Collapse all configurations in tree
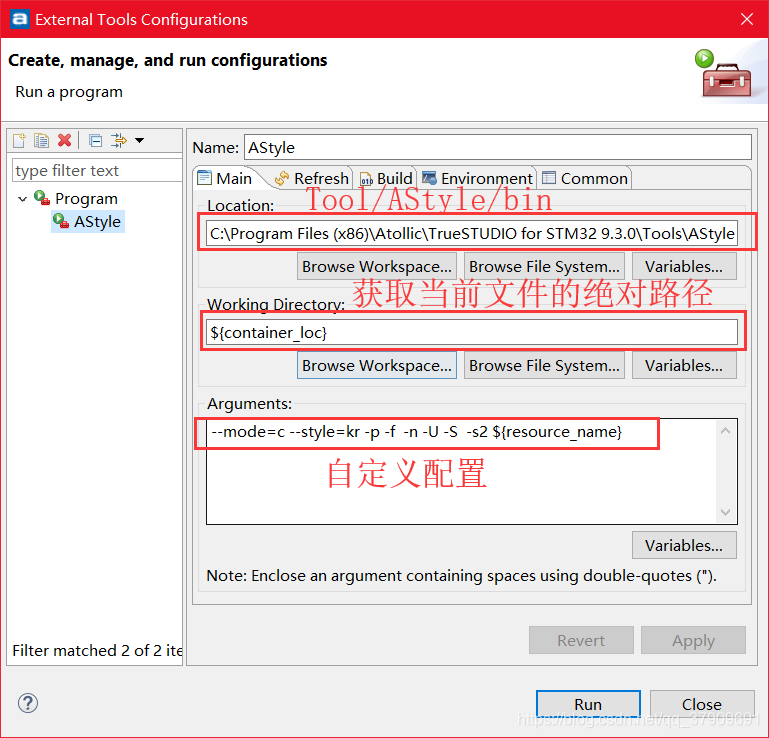769x738 pixels. click(x=96, y=141)
